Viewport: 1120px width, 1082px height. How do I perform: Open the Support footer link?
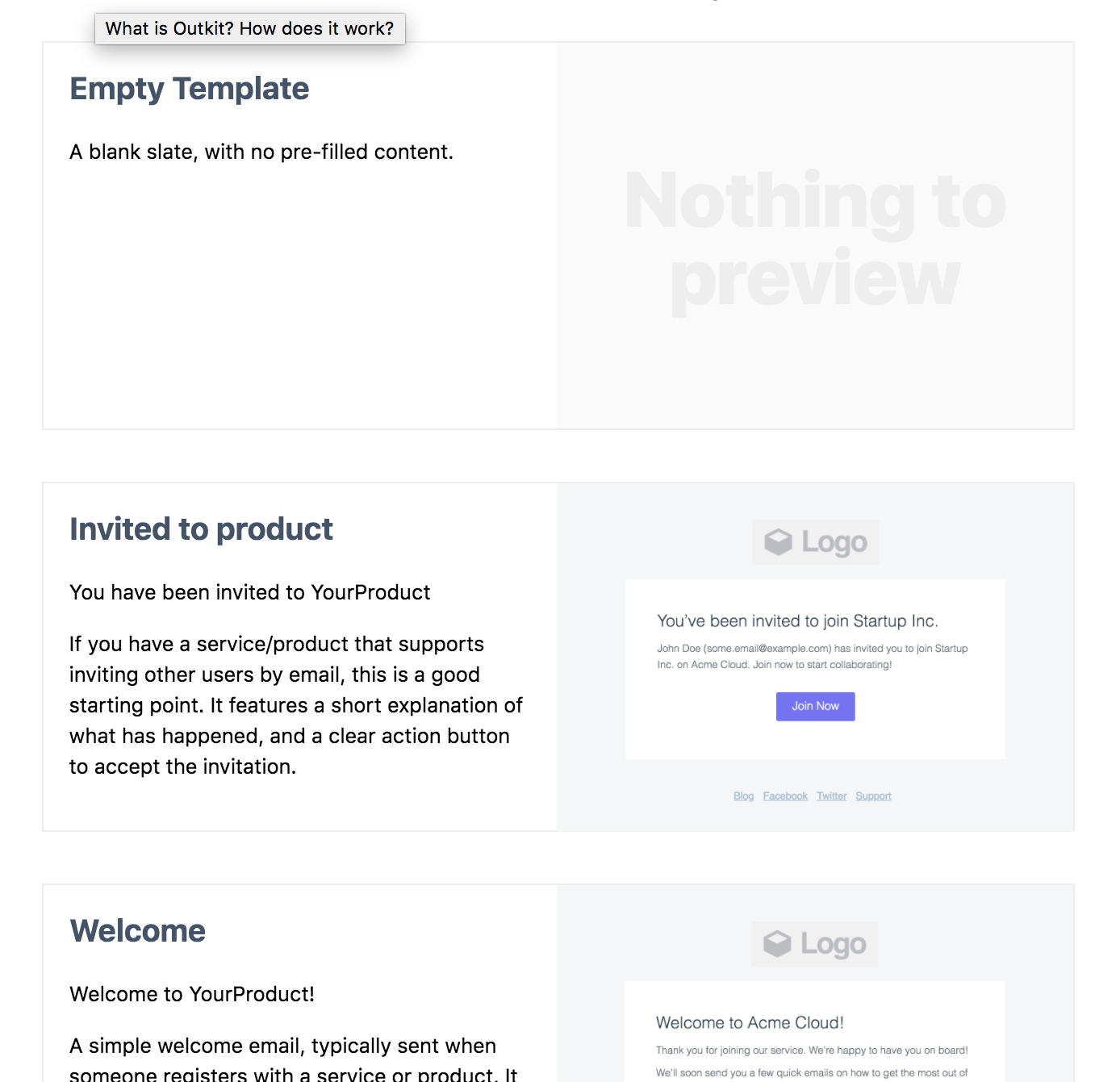tap(873, 796)
